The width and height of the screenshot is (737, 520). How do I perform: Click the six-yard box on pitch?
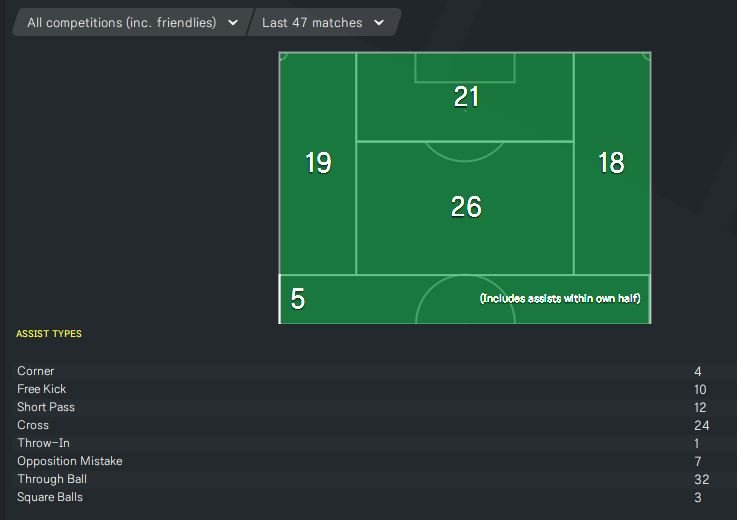coord(465,67)
